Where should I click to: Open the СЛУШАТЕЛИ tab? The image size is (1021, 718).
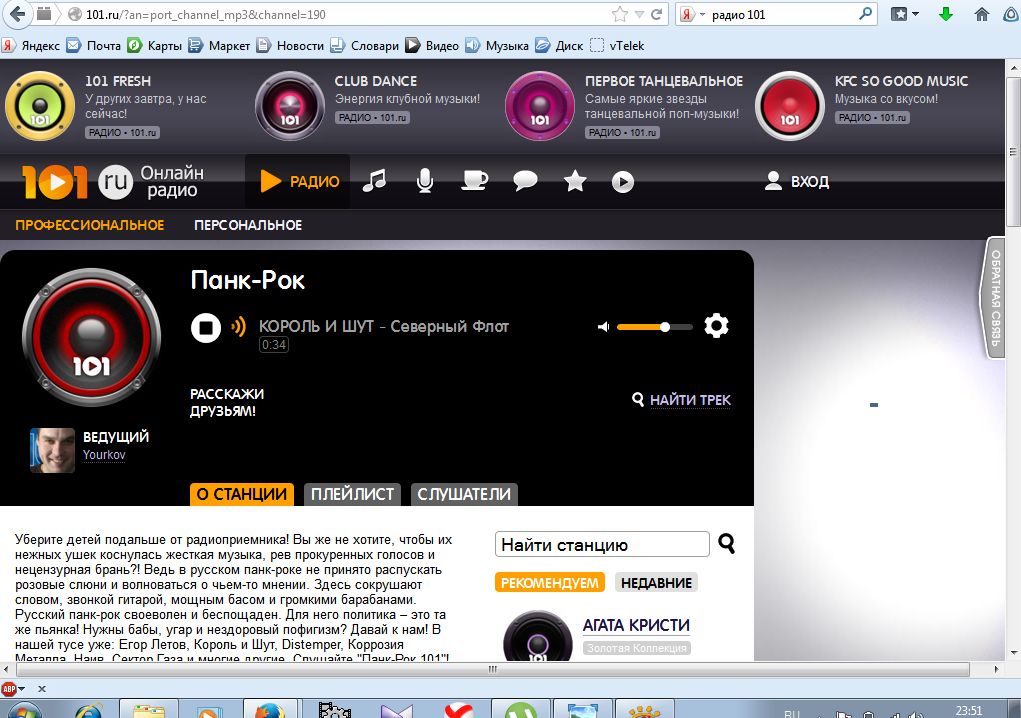click(x=464, y=494)
